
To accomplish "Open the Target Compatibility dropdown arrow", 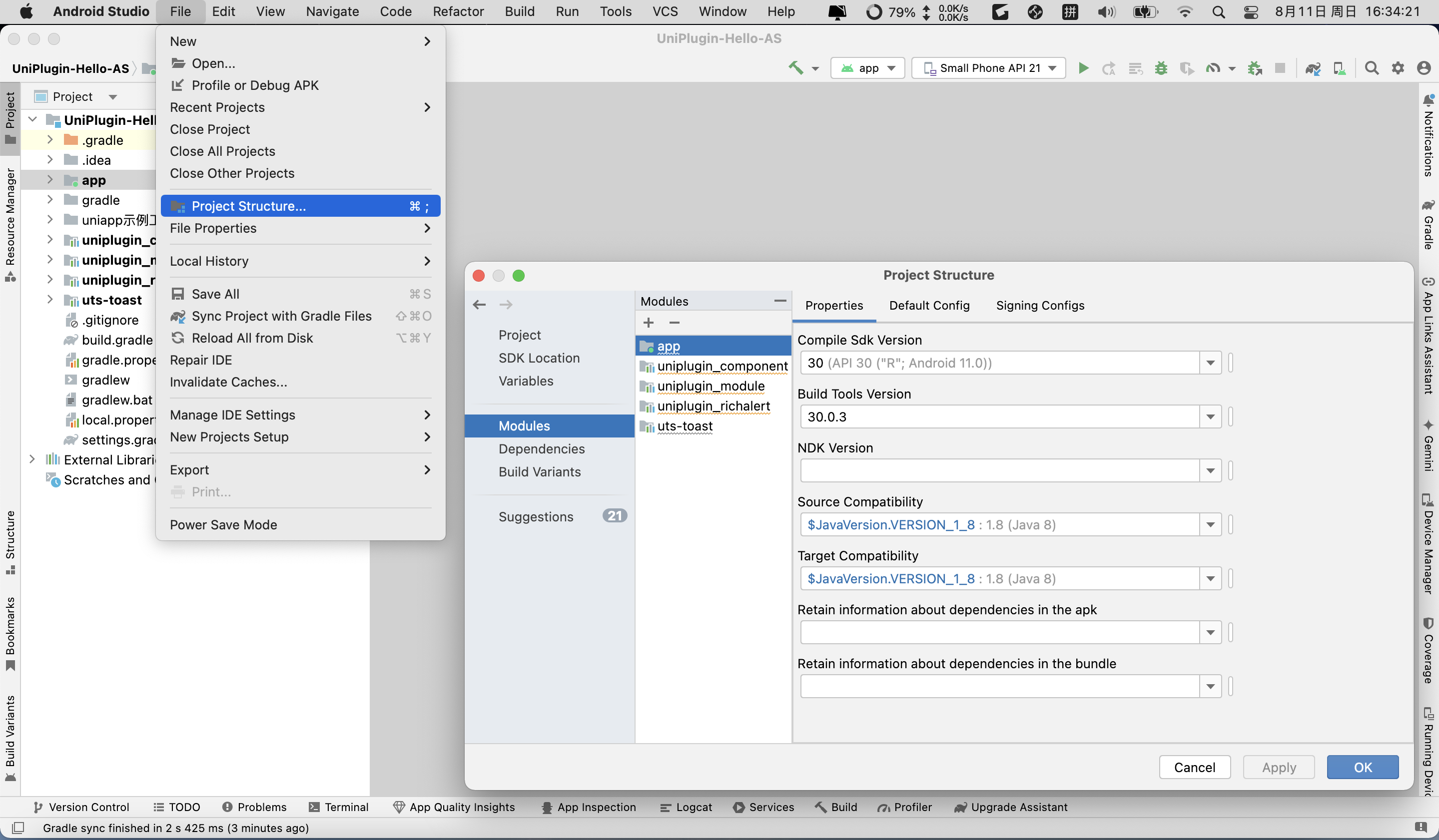I will point(1210,579).
